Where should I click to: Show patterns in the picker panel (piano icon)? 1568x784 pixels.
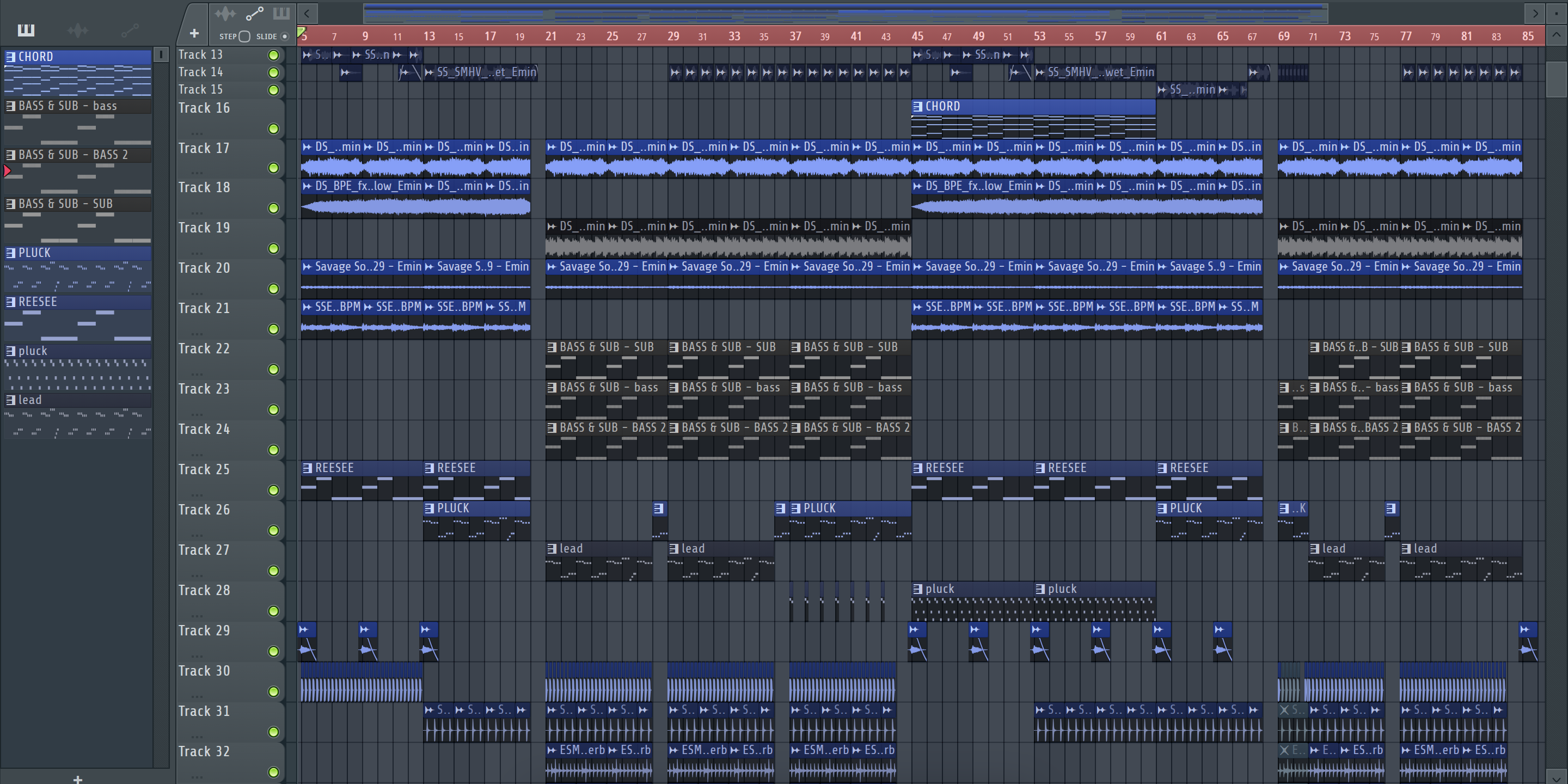26,30
